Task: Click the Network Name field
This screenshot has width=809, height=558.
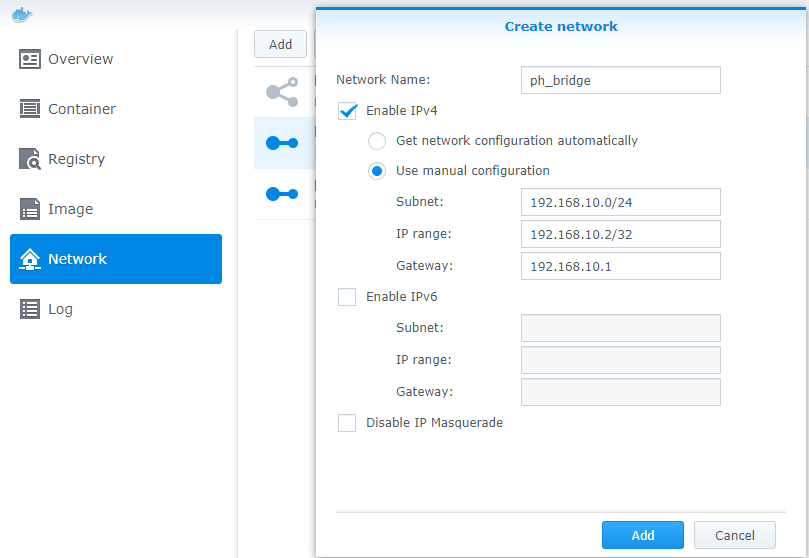Action: click(621, 80)
